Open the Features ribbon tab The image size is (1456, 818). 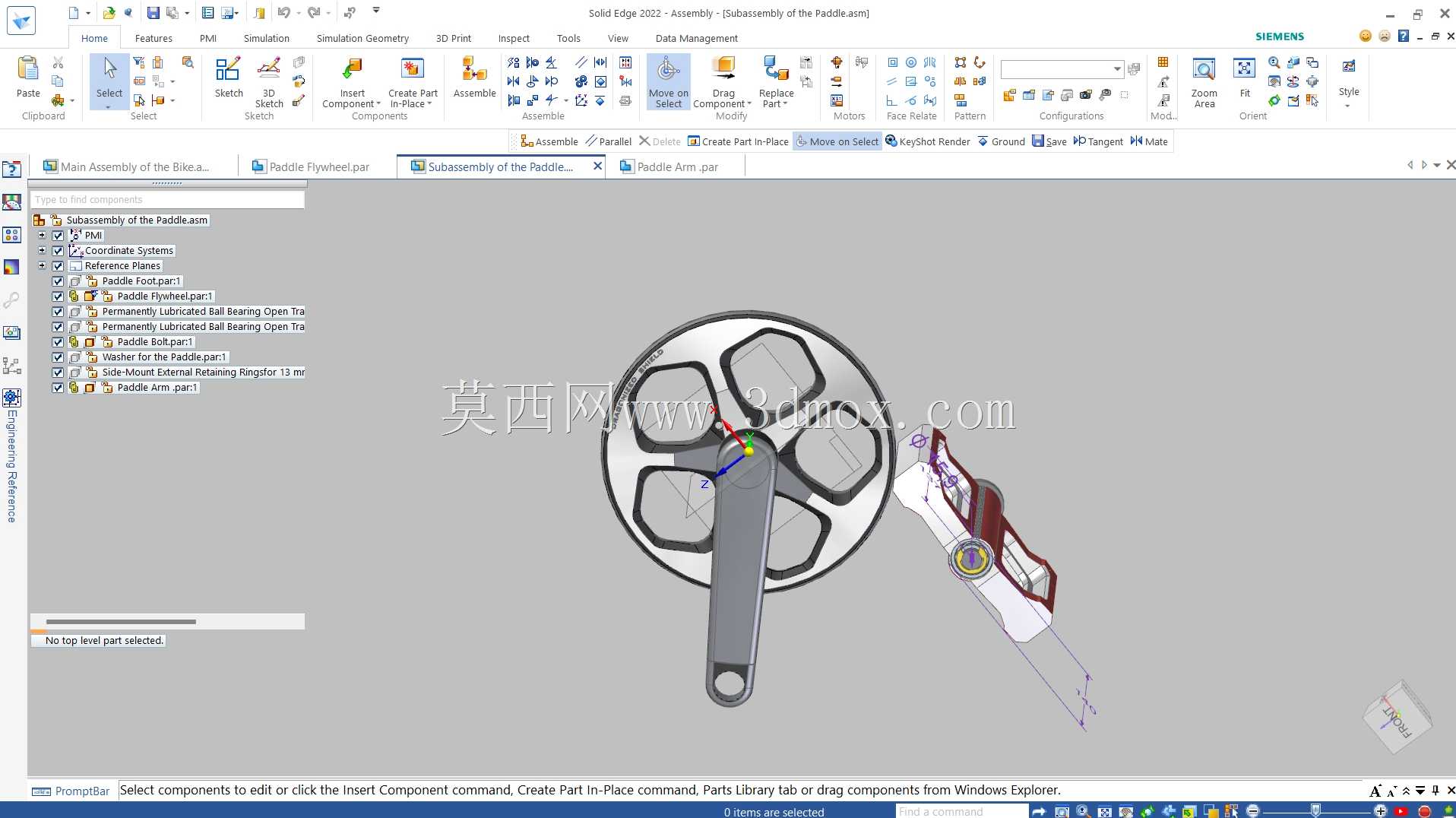[x=154, y=38]
